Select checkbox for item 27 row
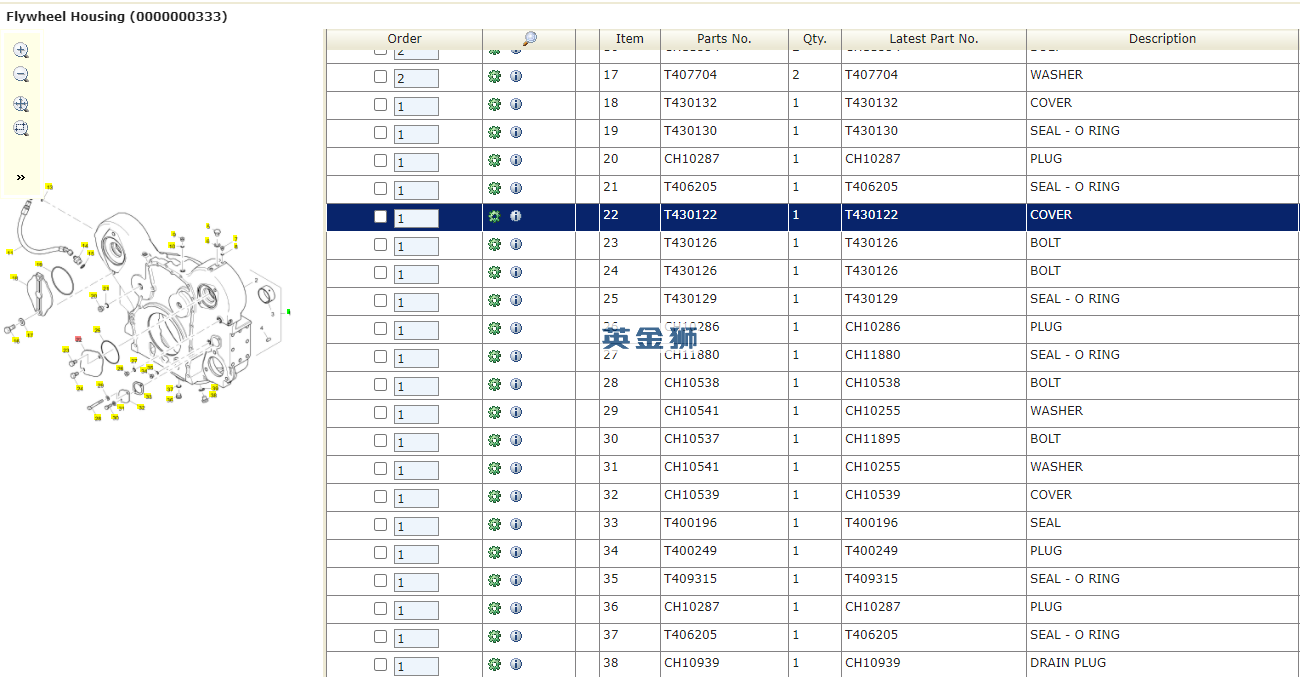The width and height of the screenshot is (1300, 677). click(x=380, y=356)
